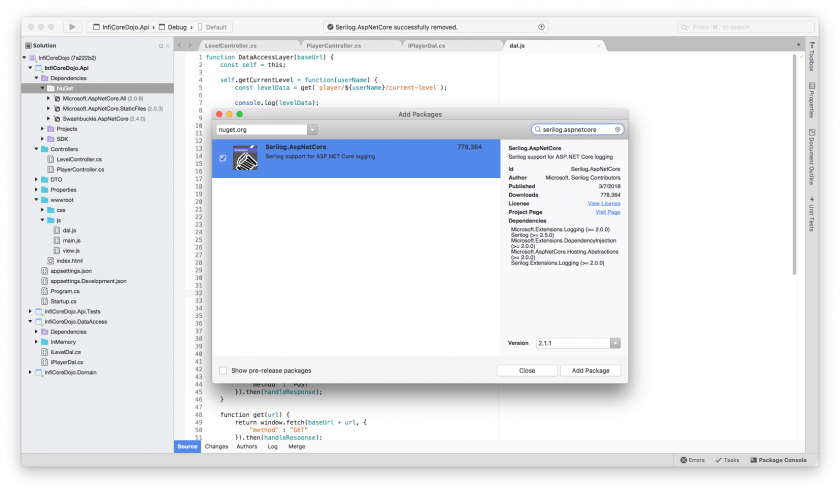Click the Add Package button
Screen dimensions: 840x492
coord(590,370)
